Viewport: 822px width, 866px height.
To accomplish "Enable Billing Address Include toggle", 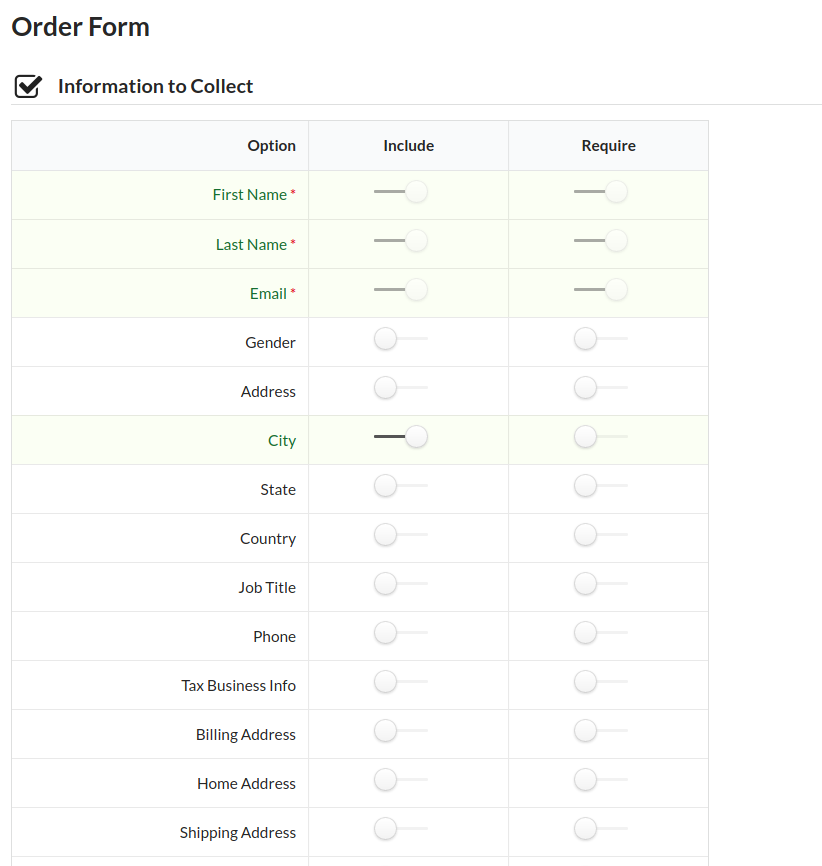I will (401, 731).
